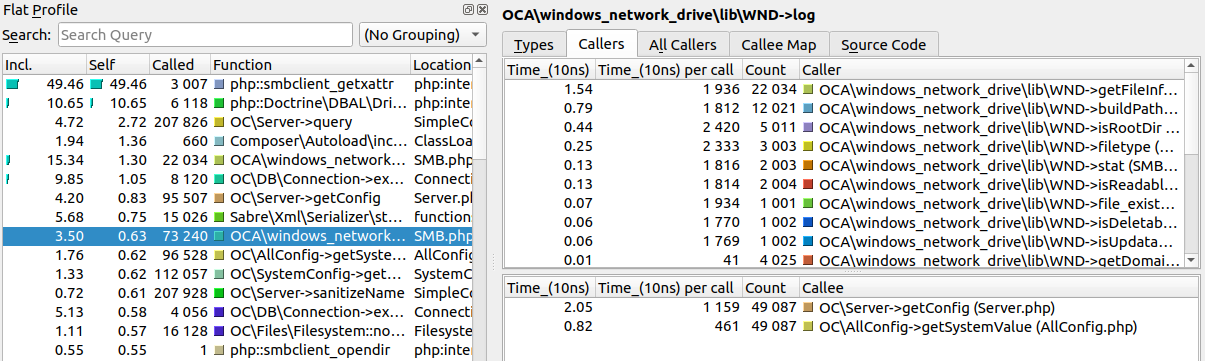Open the Callee Map tab
This screenshot has width=1205, height=361.
coord(779,44)
